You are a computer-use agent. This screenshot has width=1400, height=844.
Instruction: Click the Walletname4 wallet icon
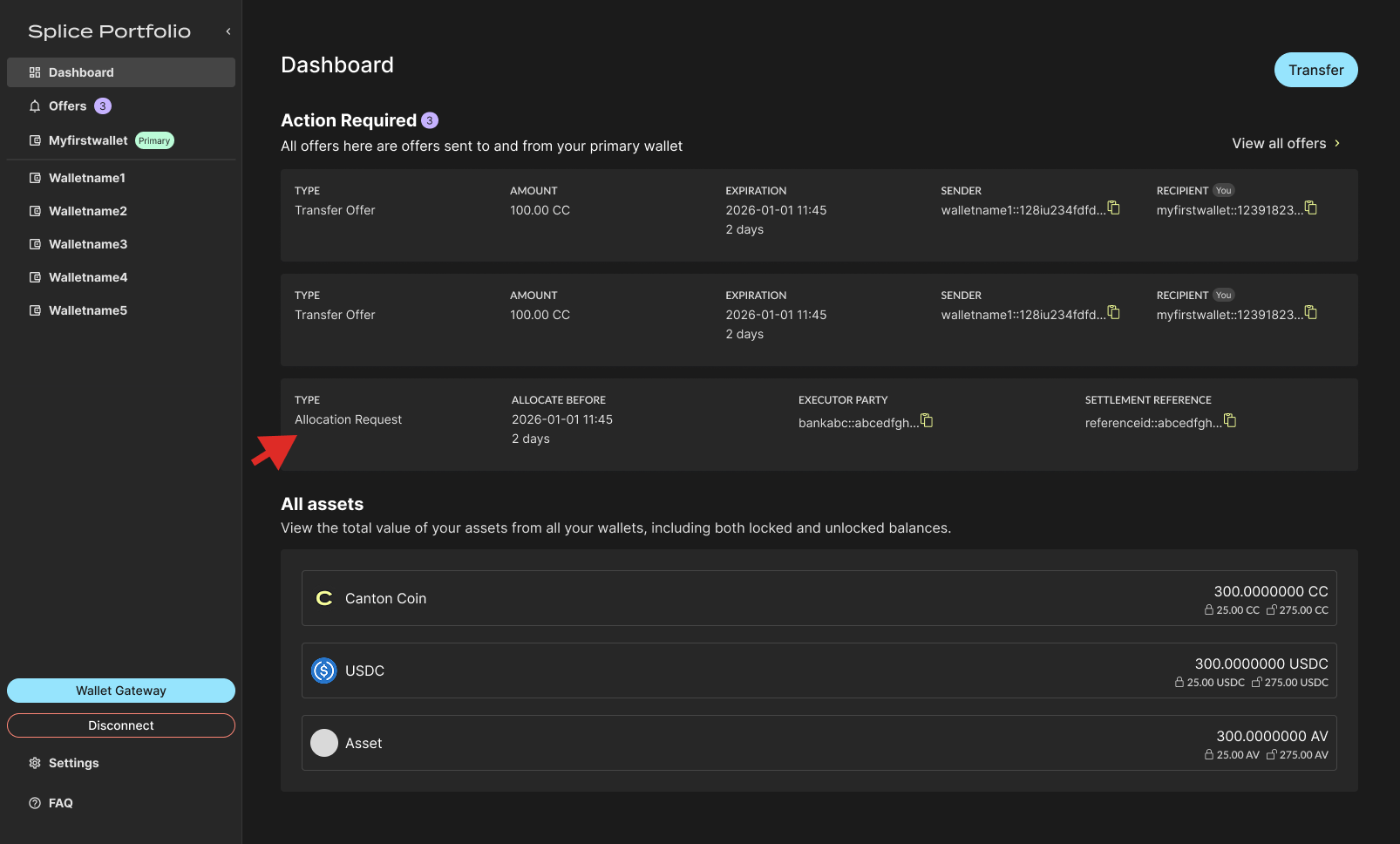click(x=35, y=277)
